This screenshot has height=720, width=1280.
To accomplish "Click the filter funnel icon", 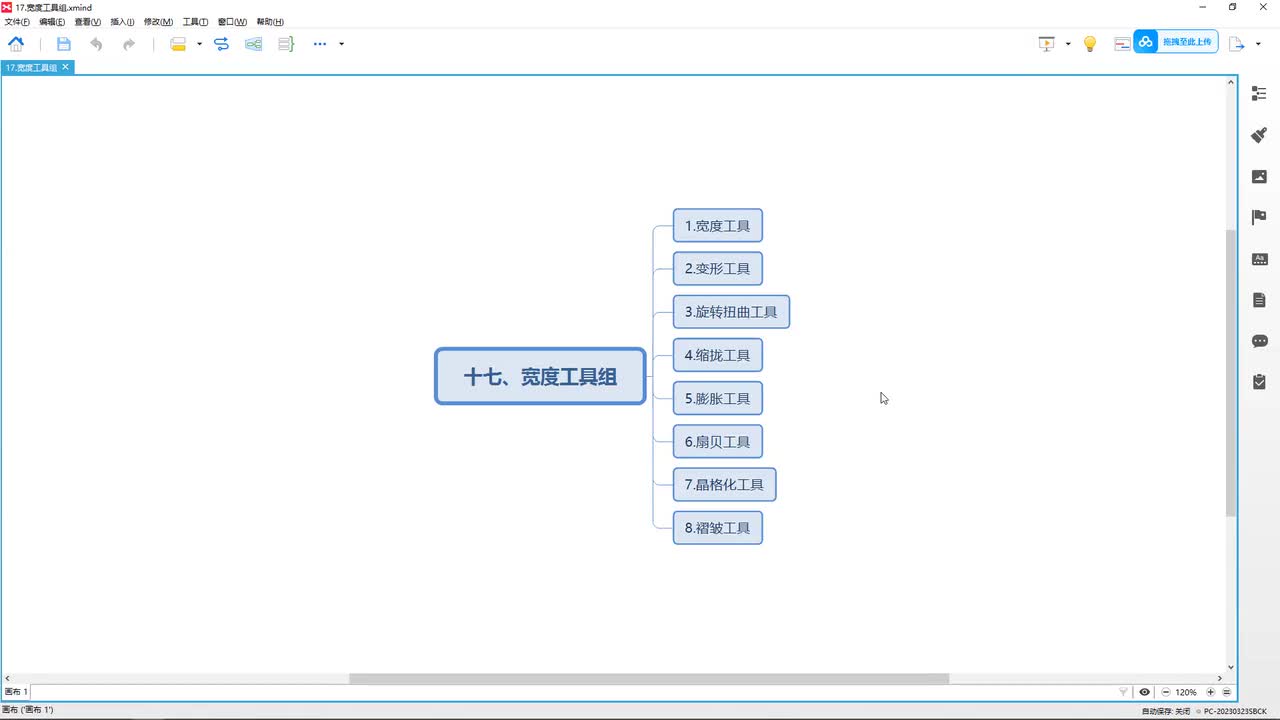I will click(1123, 692).
